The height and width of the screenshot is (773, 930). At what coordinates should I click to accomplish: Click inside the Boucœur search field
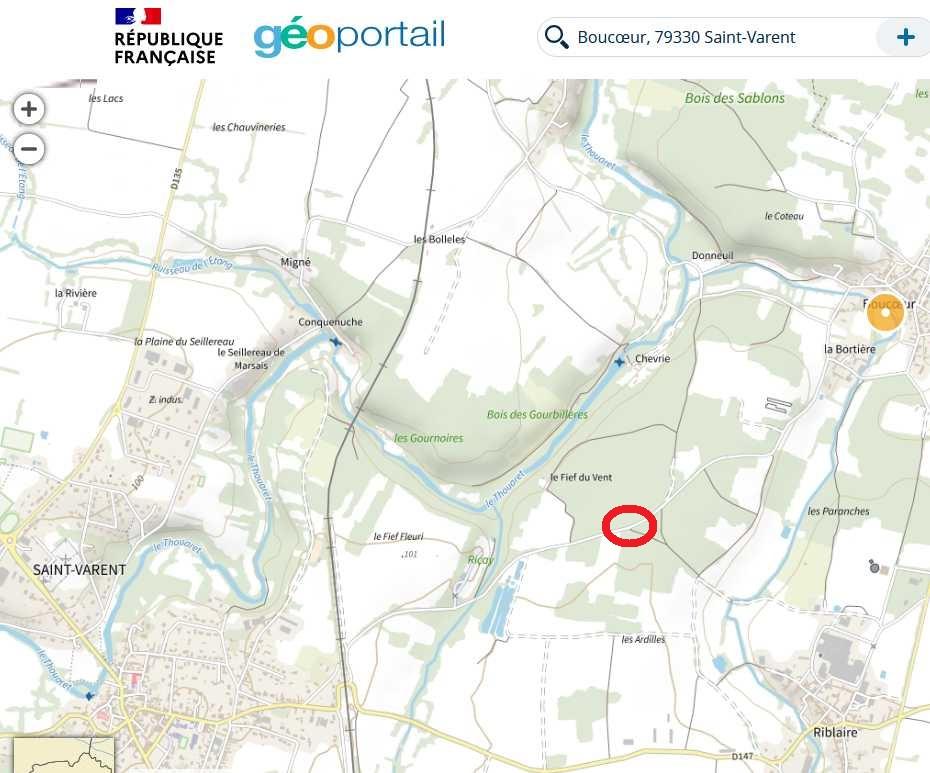tap(724, 37)
